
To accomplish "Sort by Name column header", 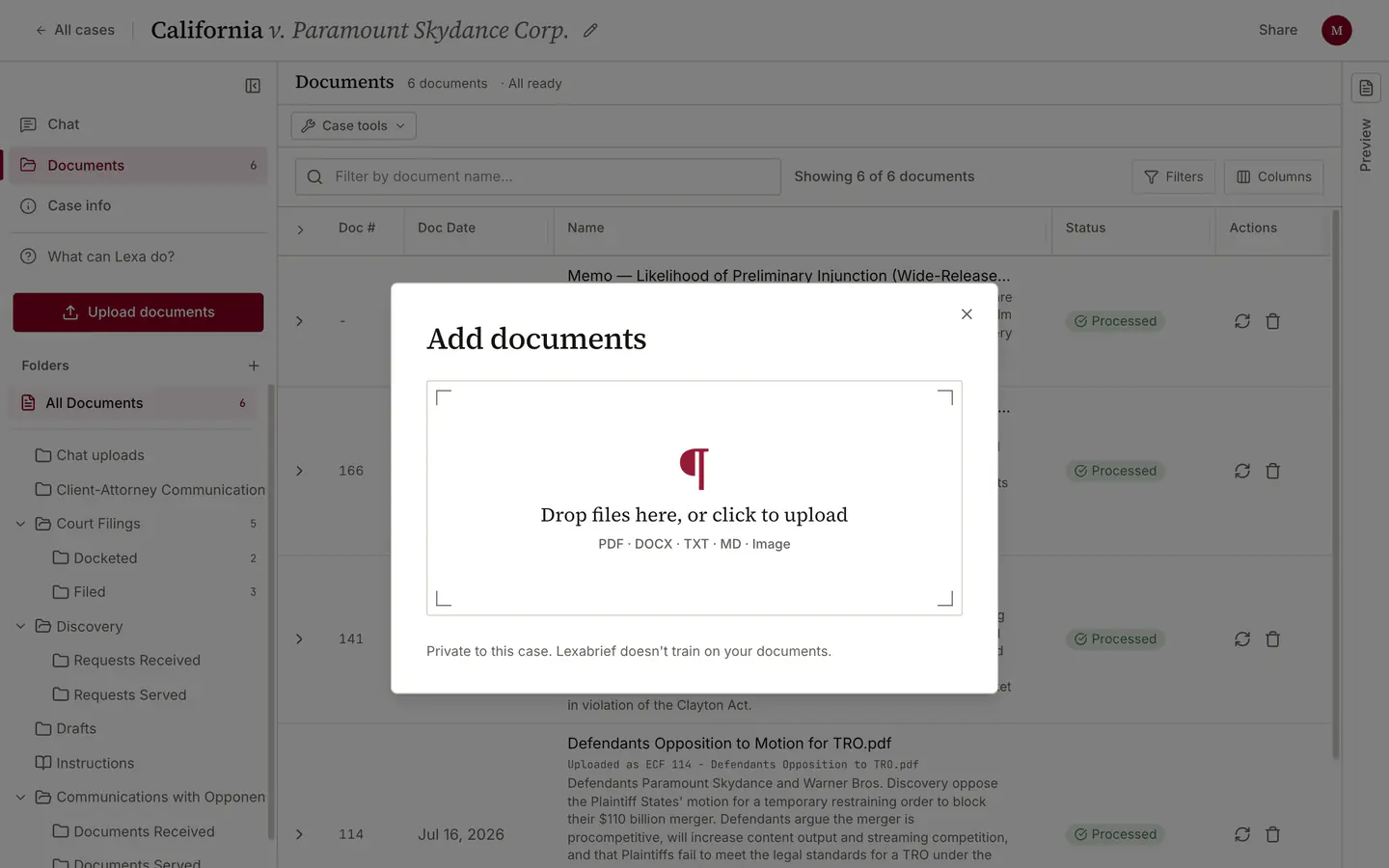I will pos(586,229).
